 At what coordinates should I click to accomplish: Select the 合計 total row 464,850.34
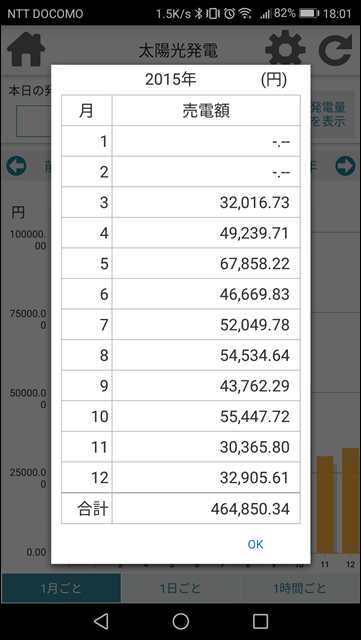coord(180,509)
